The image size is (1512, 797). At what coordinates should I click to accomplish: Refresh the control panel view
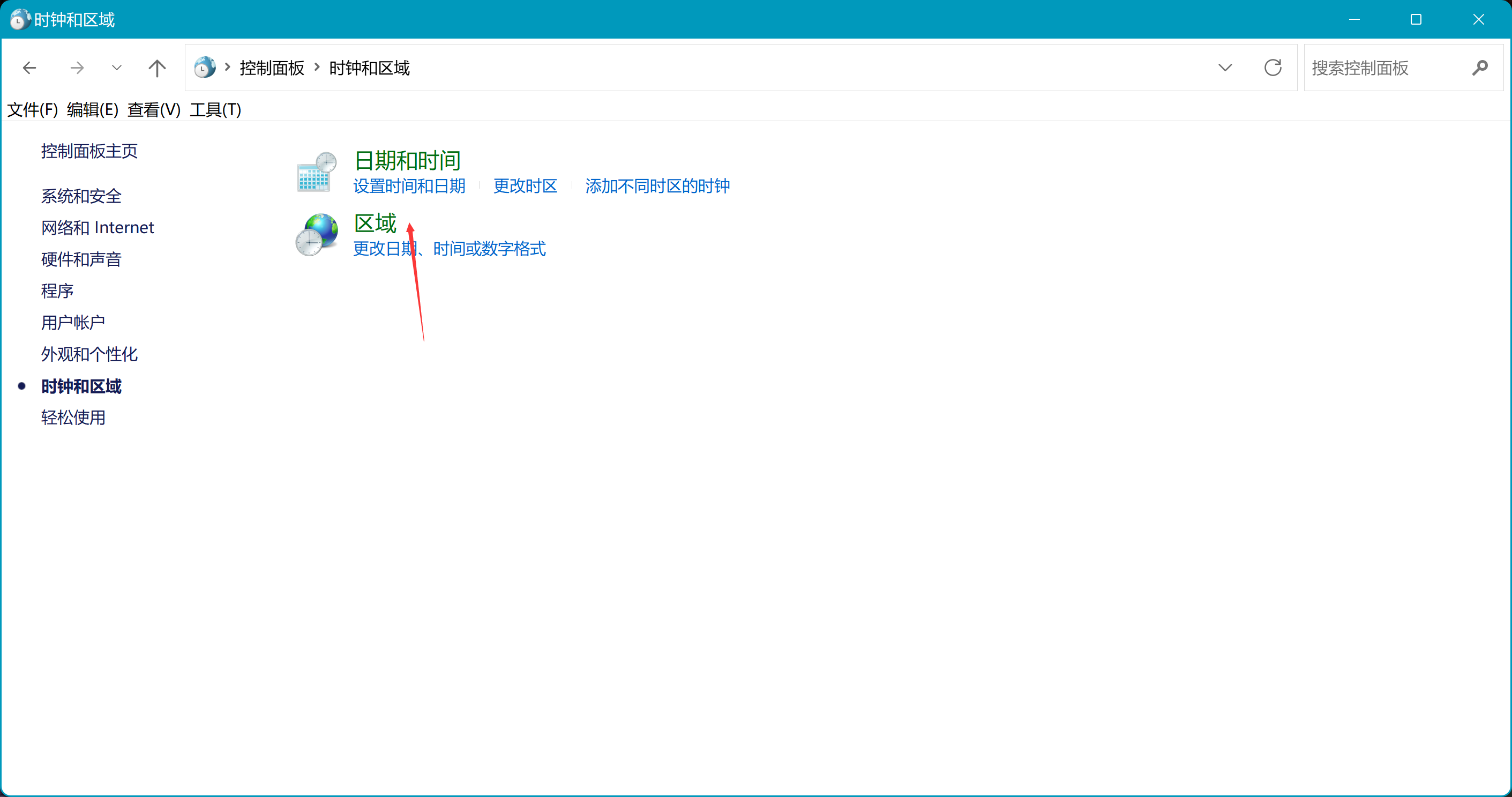pyautogui.click(x=1272, y=68)
